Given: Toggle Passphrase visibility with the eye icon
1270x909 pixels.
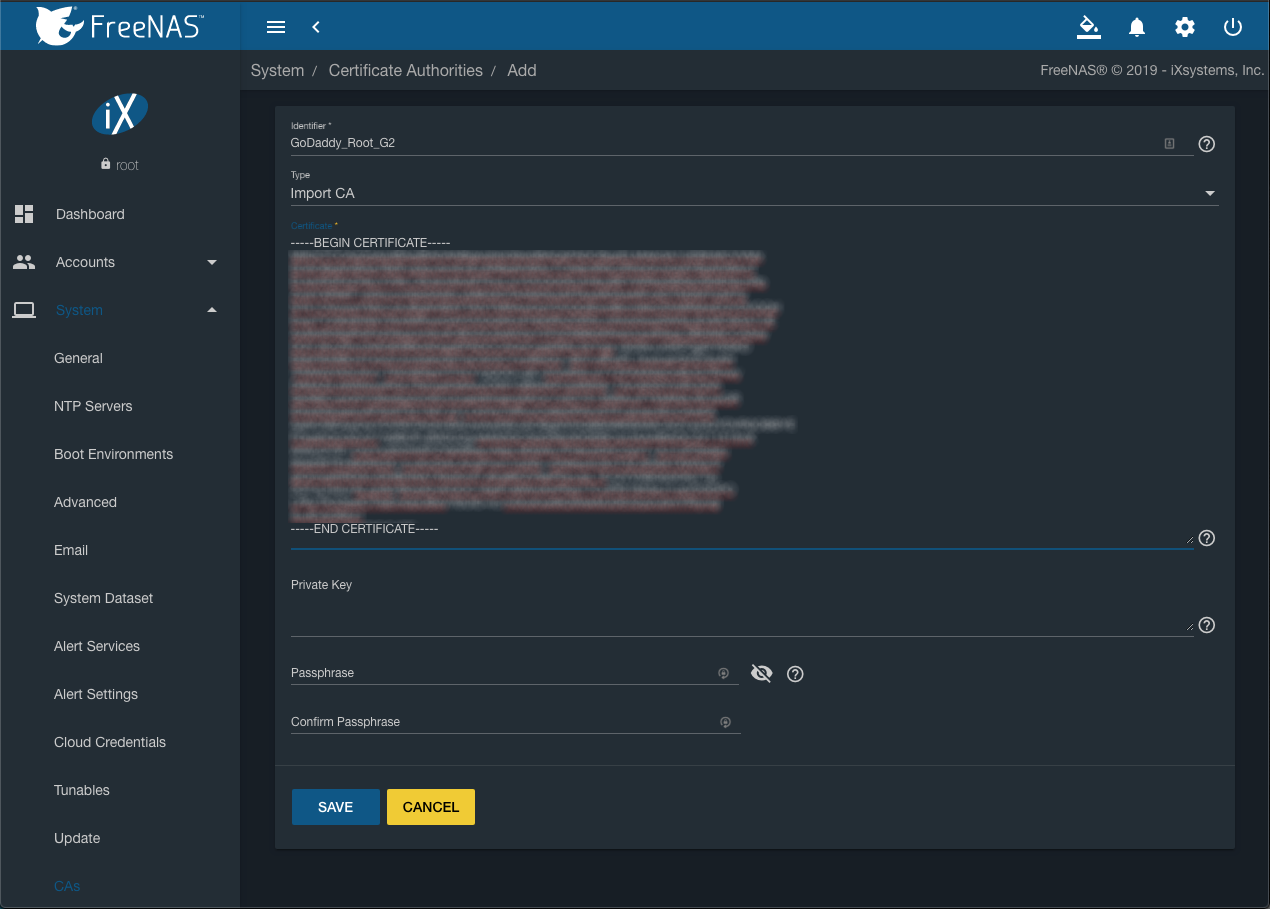Looking at the screenshot, I should pyautogui.click(x=761, y=673).
